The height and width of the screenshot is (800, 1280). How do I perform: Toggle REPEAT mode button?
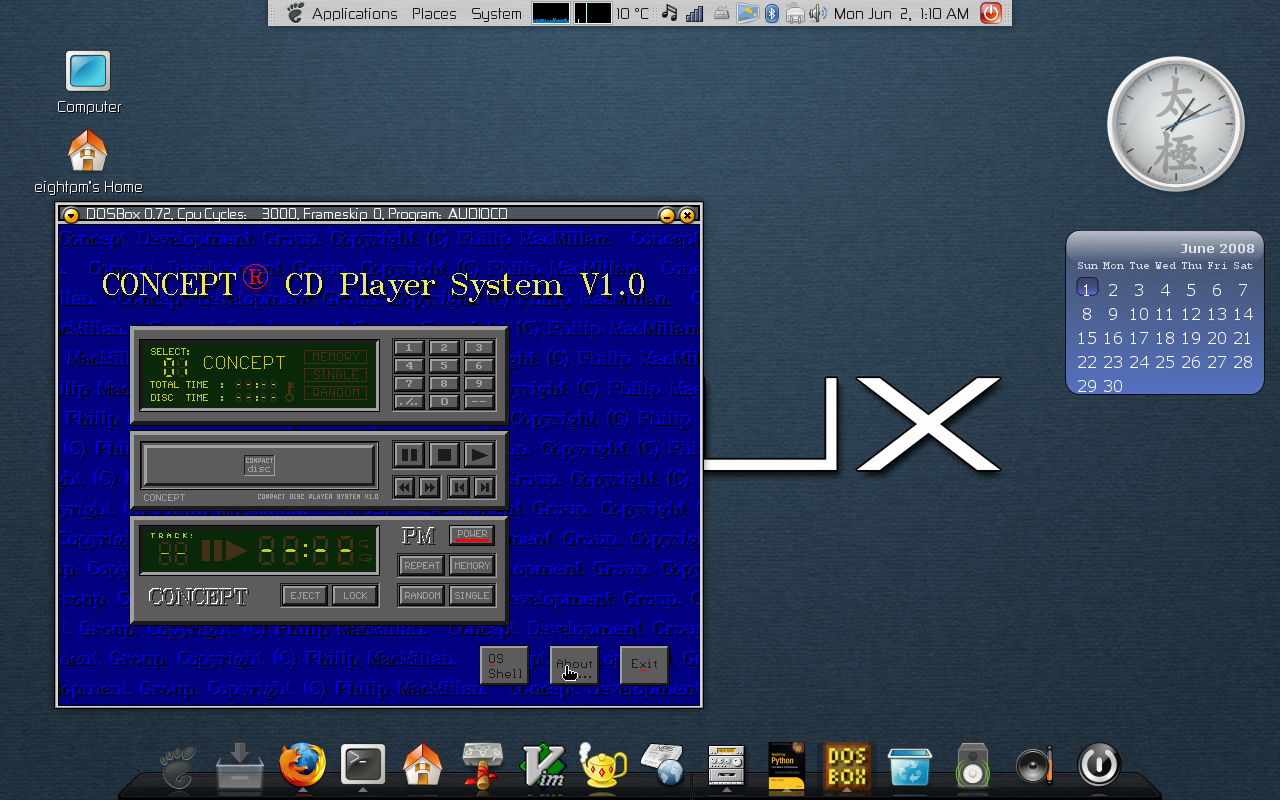pyautogui.click(x=422, y=565)
